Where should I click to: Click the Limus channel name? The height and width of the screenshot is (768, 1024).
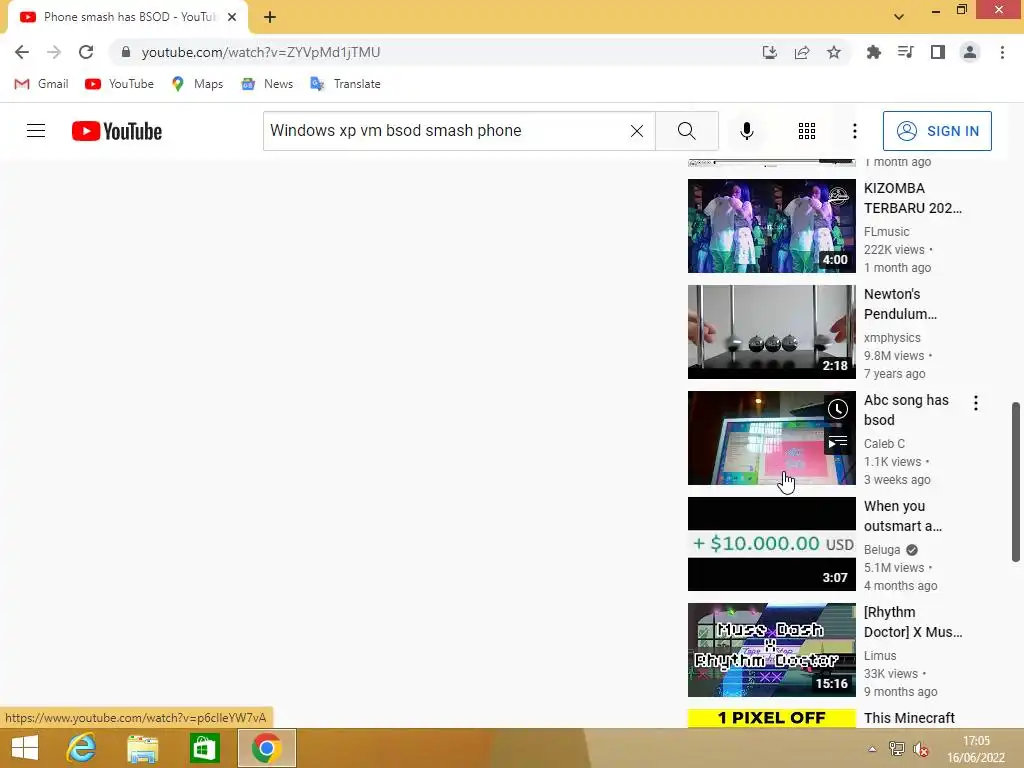point(880,656)
